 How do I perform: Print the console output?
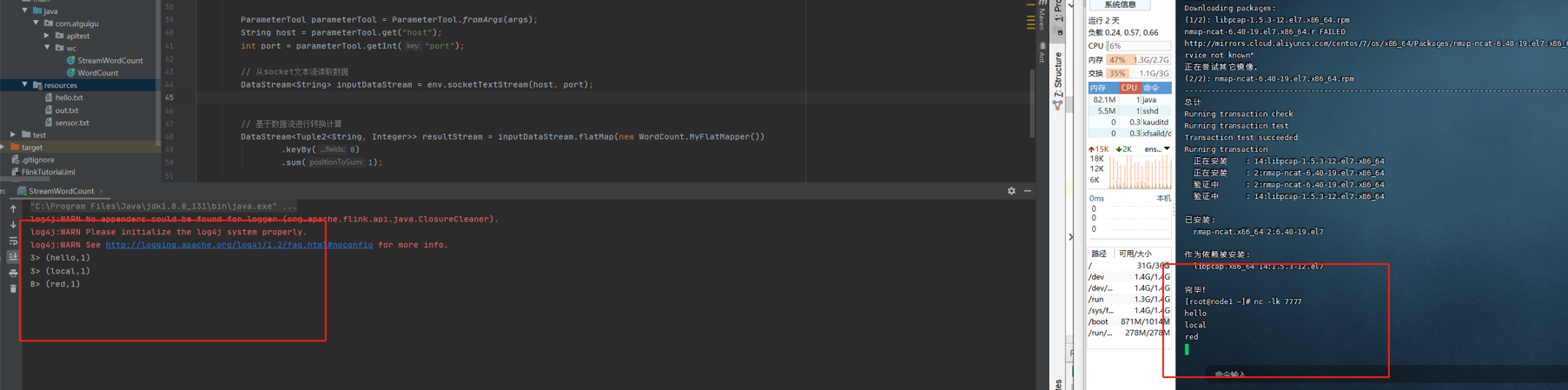[x=13, y=273]
